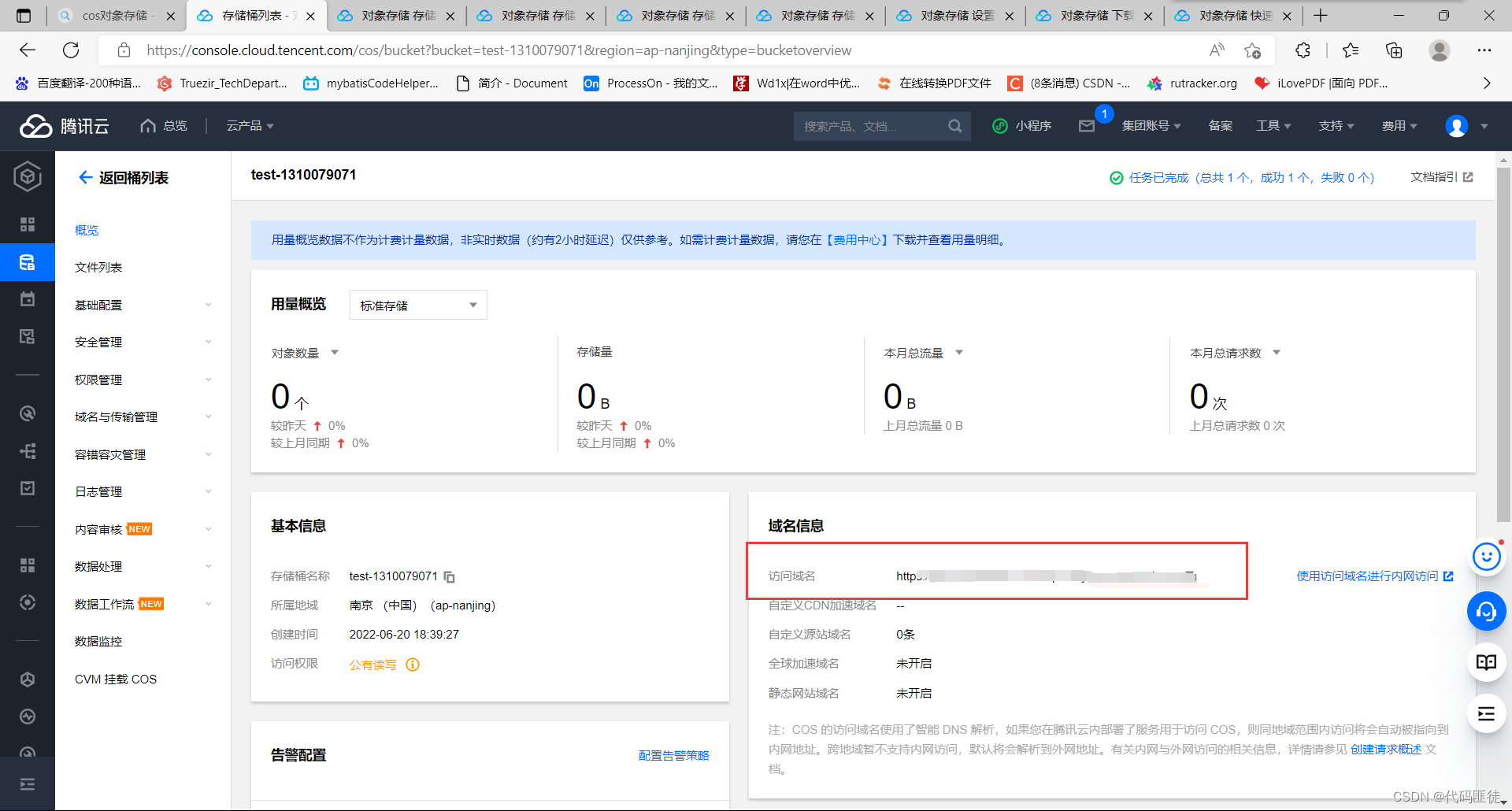Expand the 权限管理 sidebar section

pos(97,379)
